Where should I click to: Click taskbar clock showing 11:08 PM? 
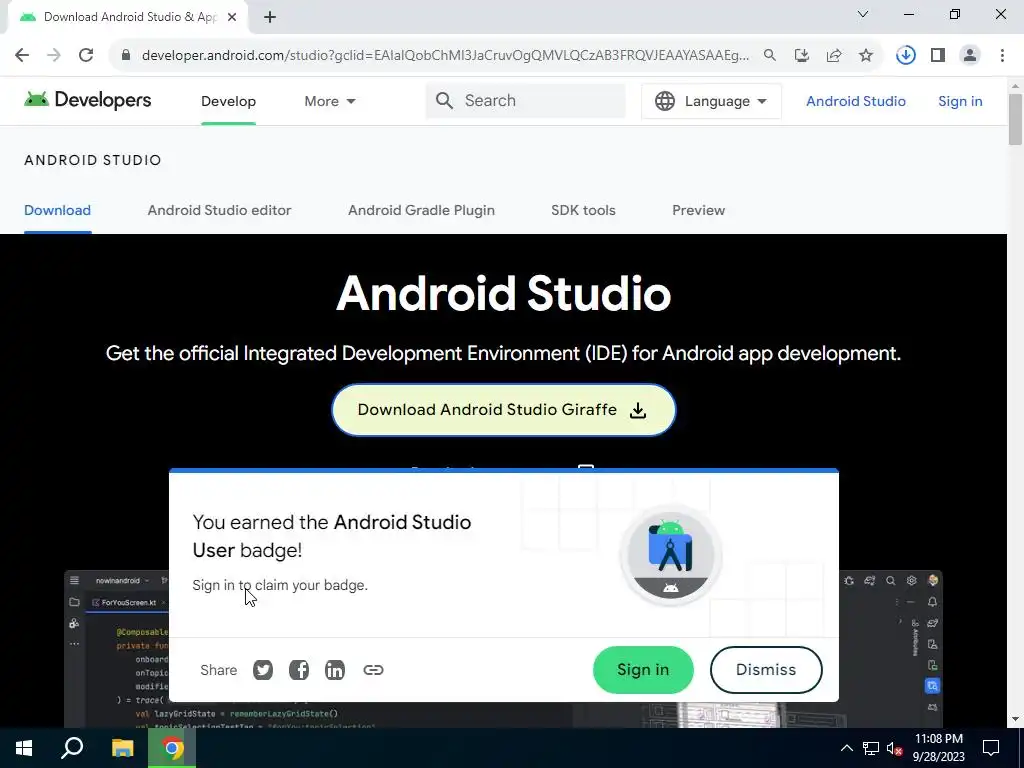coord(938,748)
